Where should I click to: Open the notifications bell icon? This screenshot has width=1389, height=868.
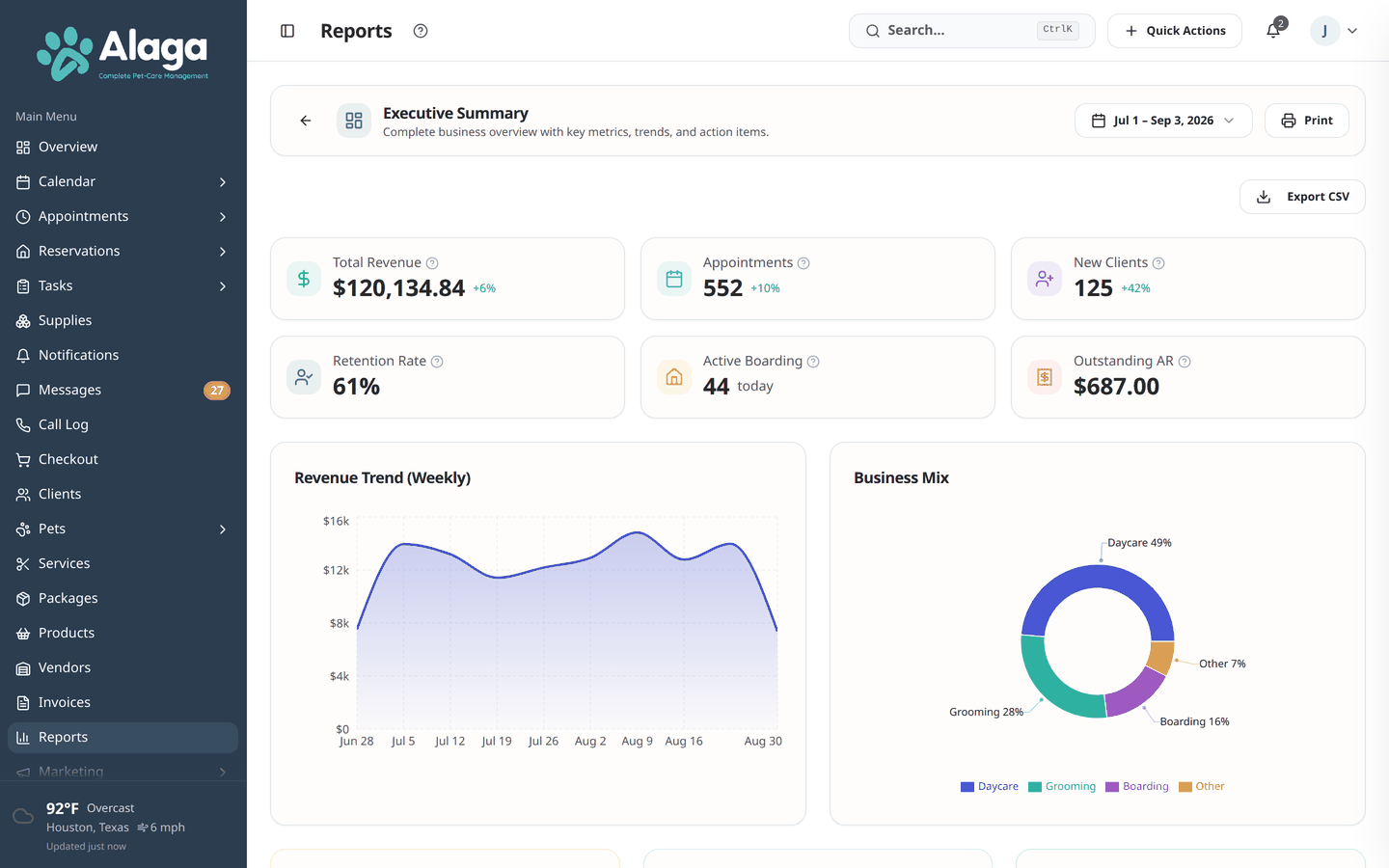click(x=1273, y=31)
